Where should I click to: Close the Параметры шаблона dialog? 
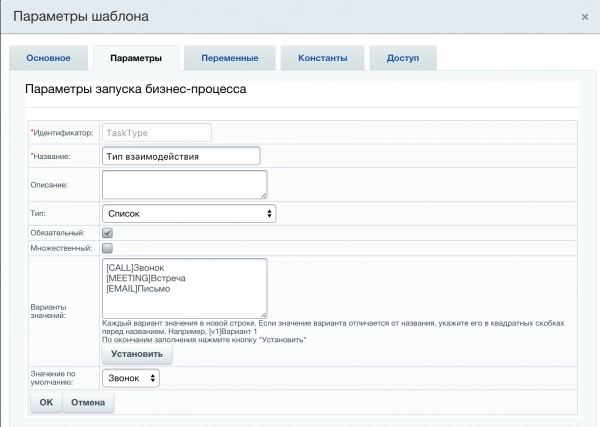pyautogui.click(x=584, y=17)
